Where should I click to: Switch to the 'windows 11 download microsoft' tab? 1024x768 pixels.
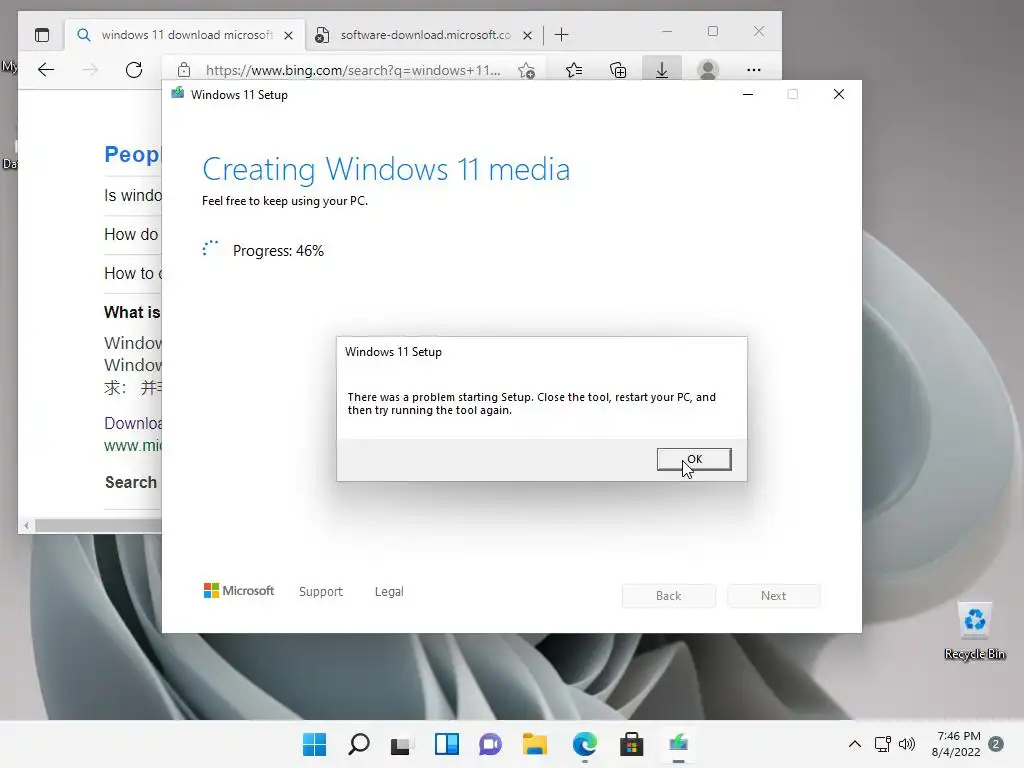[x=184, y=35]
